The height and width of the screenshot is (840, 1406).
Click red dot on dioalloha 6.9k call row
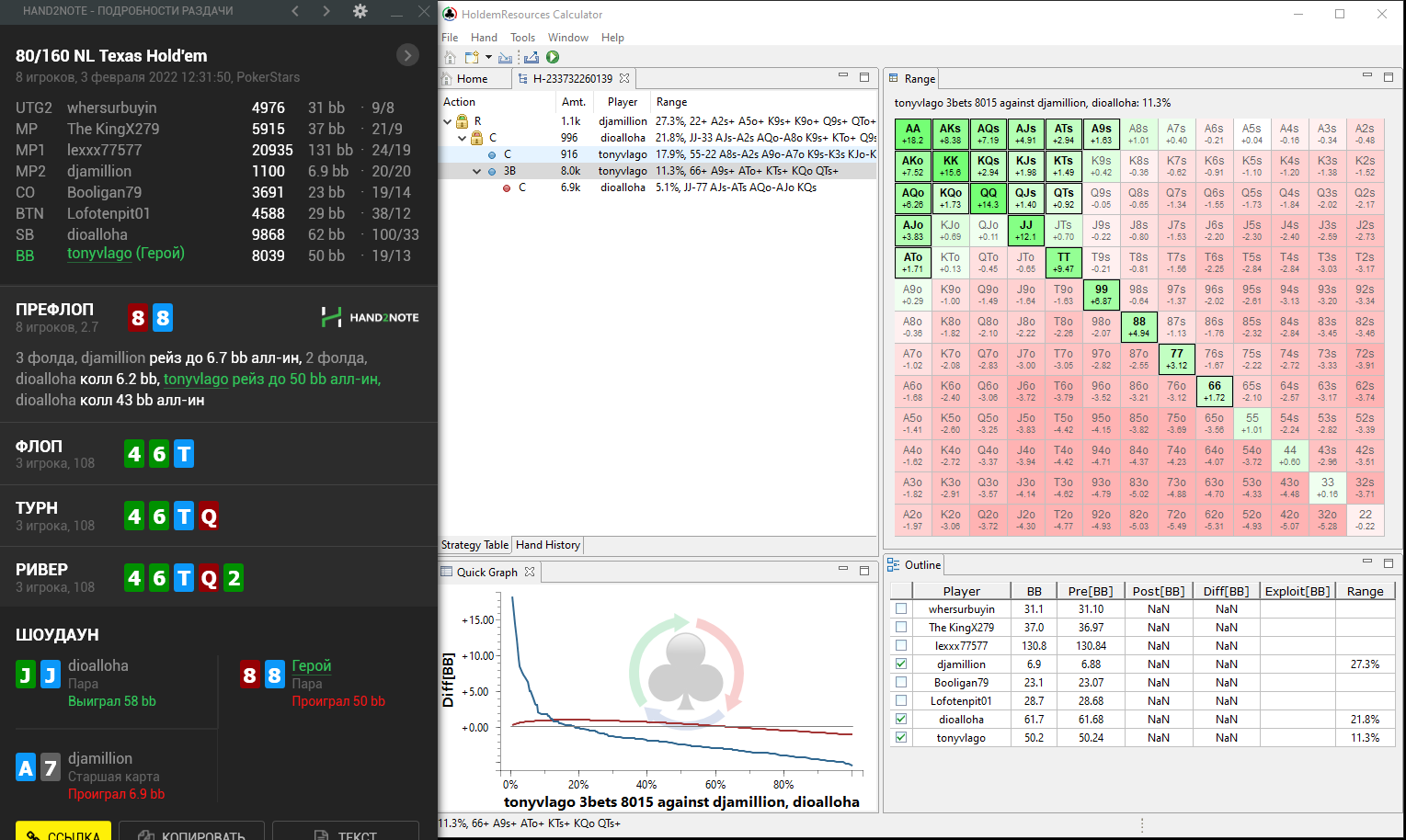(507, 188)
